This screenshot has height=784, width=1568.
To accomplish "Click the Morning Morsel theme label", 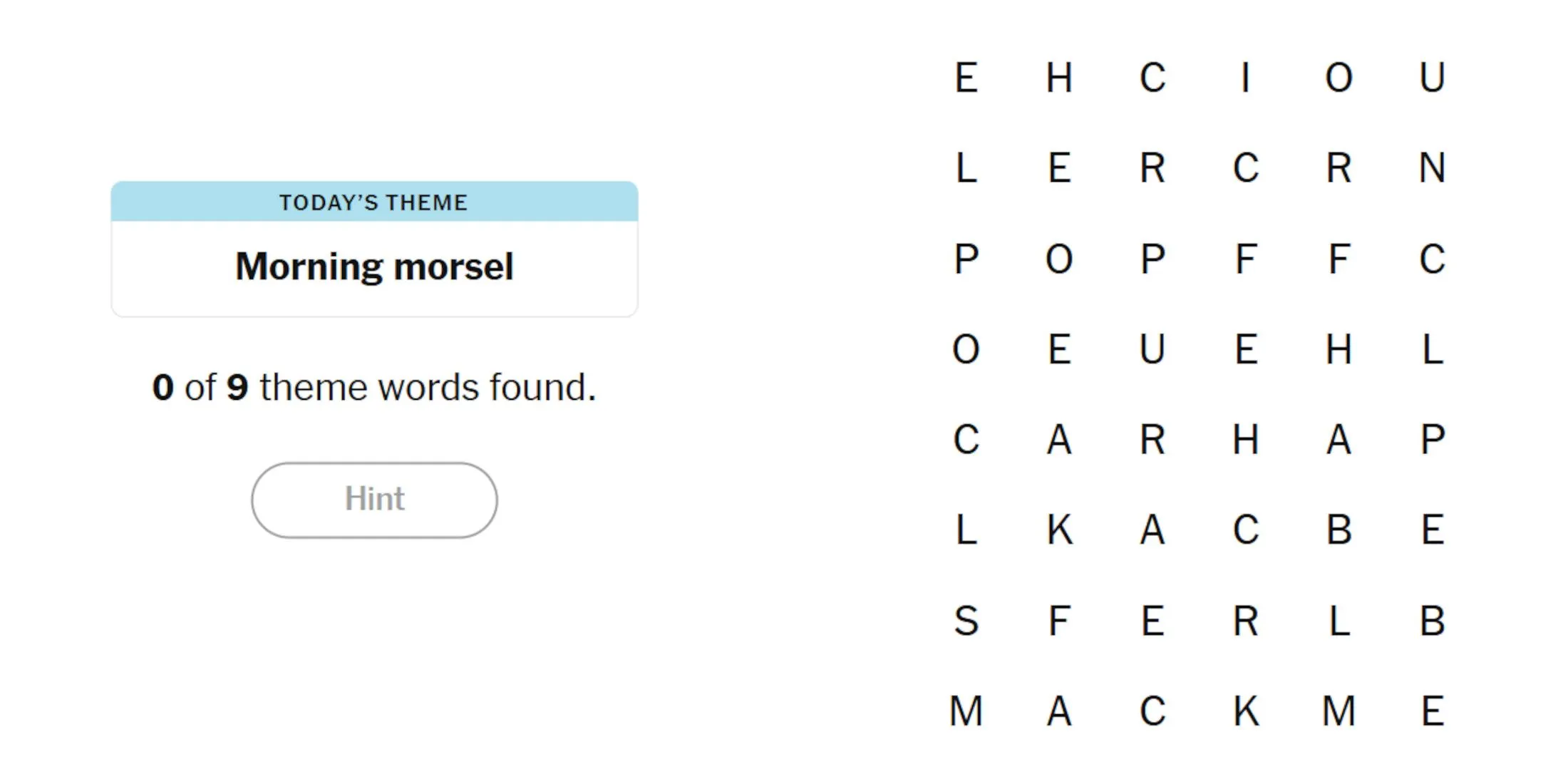I will click(x=375, y=265).
